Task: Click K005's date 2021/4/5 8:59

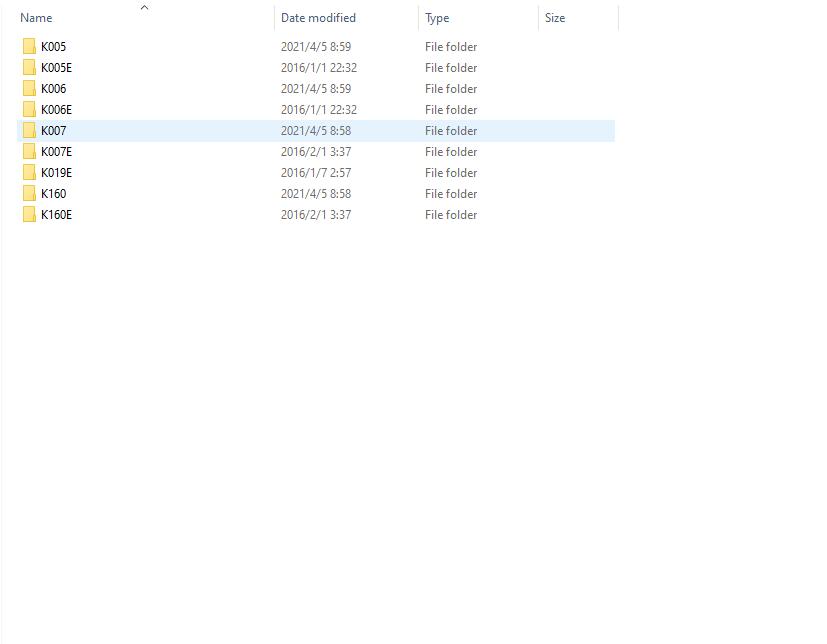Action: [316, 46]
